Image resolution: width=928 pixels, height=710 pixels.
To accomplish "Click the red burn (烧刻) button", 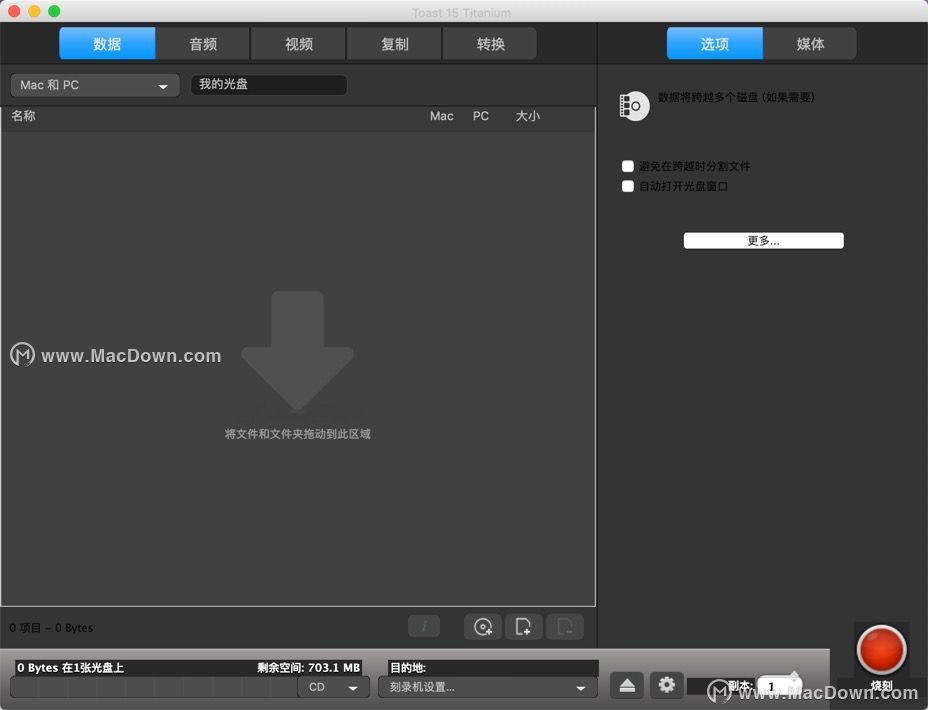I will pos(881,650).
